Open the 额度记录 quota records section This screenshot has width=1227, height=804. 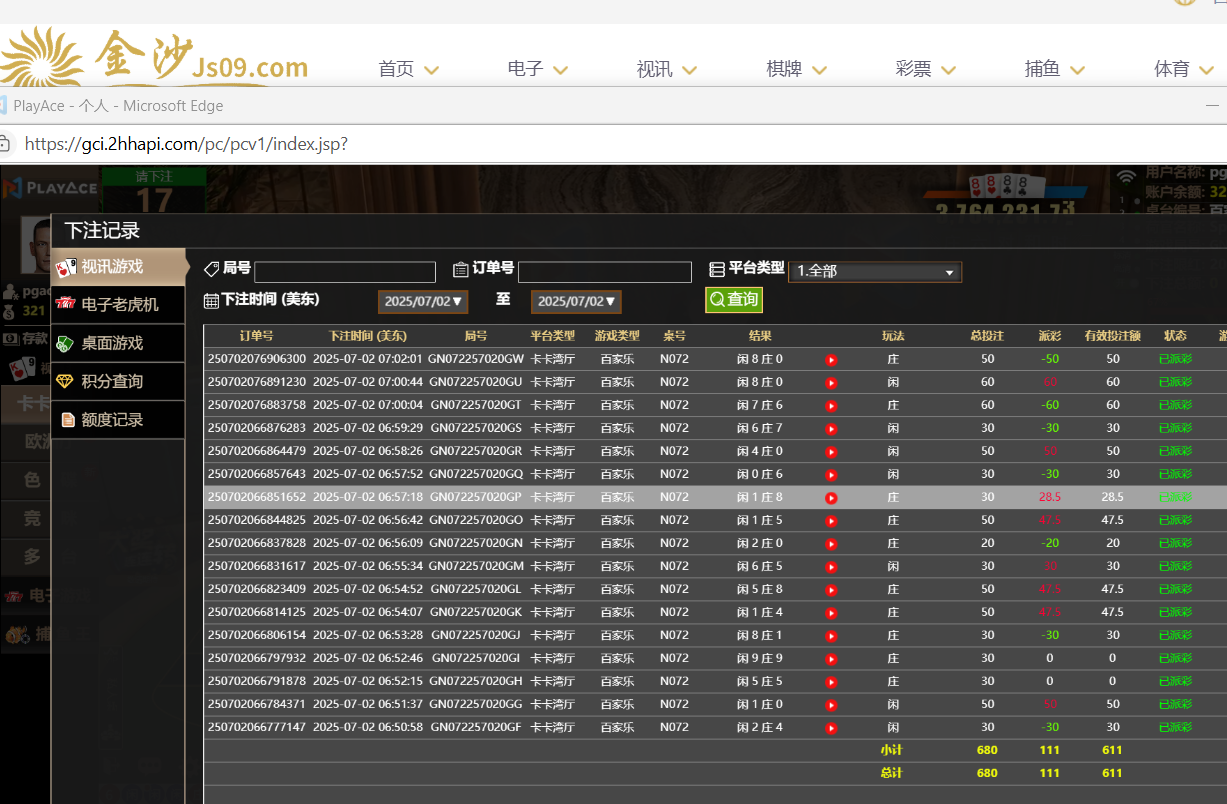coord(111,420)
